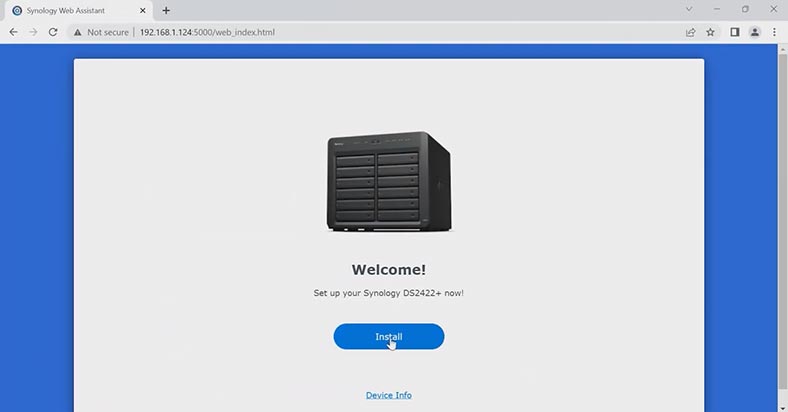
Task: Click the blue Install button
Action: [388, 336]
